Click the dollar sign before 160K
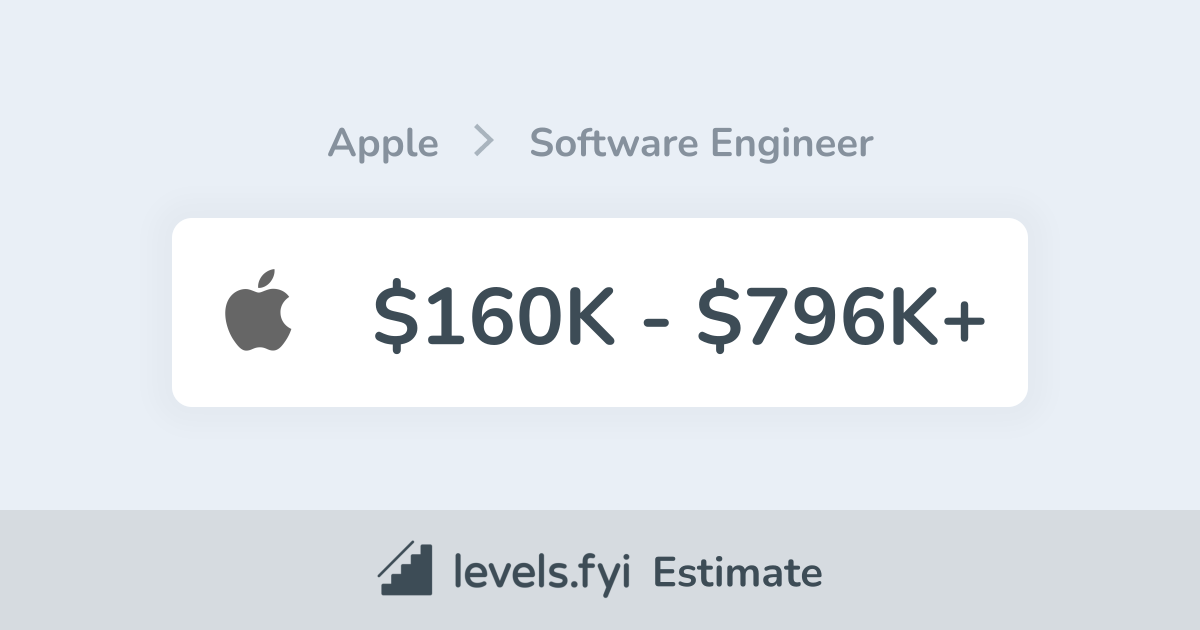1200x630 pixels. [395, 313]
